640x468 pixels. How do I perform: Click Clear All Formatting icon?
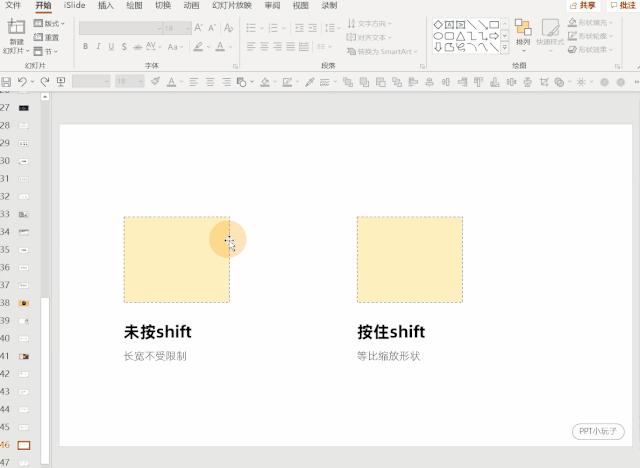(x=229, y=28)
